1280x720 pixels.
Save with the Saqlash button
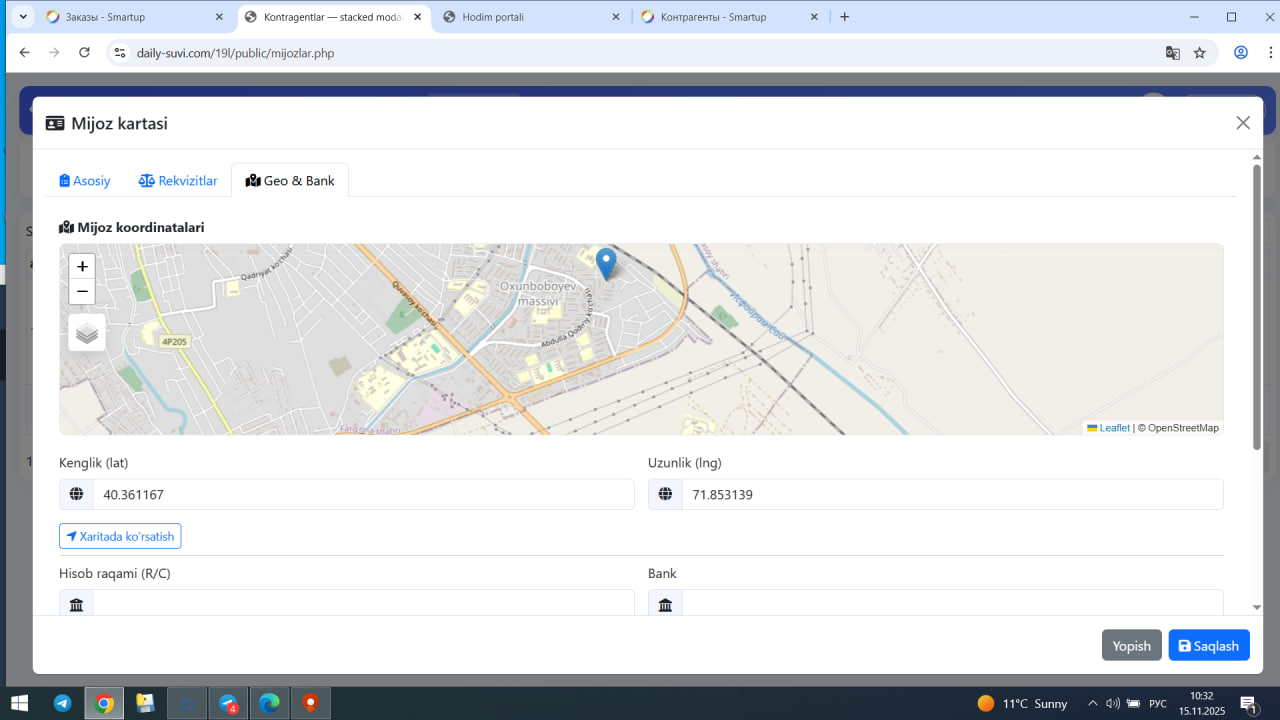point(1208,646)
